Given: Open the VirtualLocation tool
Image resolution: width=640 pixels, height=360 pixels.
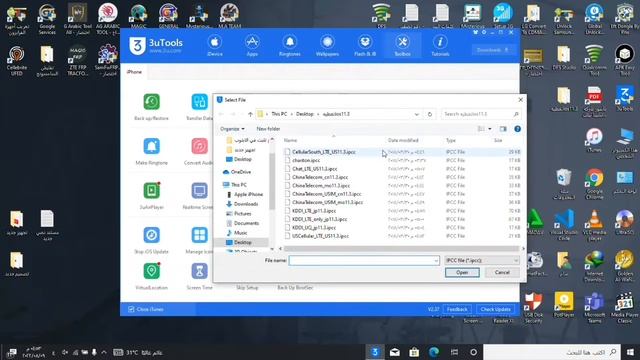Looking at the screenshot, I should coord(151,276).
